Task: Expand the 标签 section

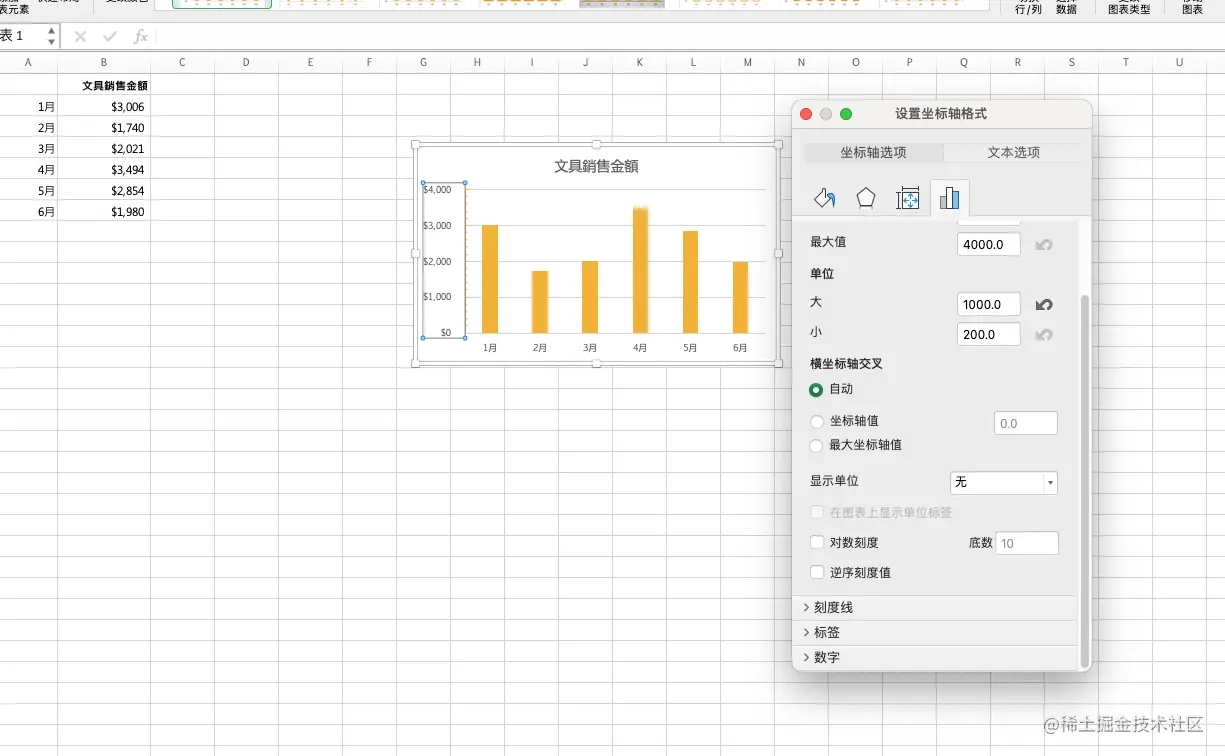Action: coord(935,633)
